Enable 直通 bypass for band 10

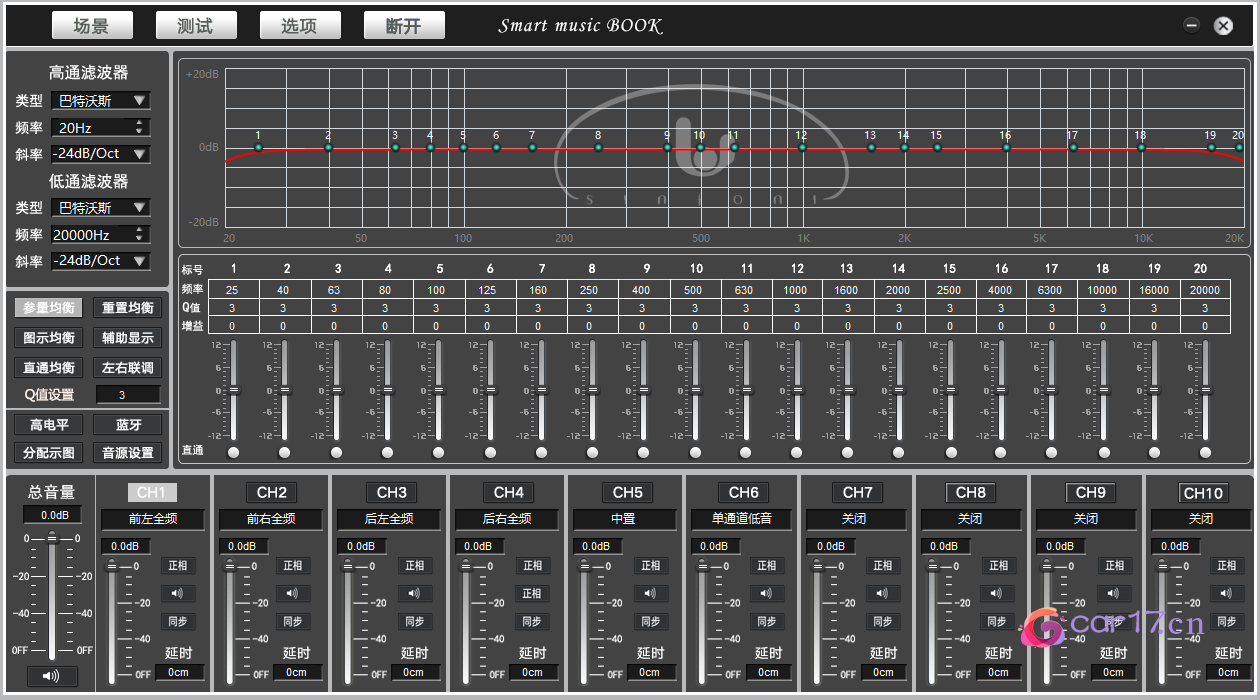[x=694, y=452]
